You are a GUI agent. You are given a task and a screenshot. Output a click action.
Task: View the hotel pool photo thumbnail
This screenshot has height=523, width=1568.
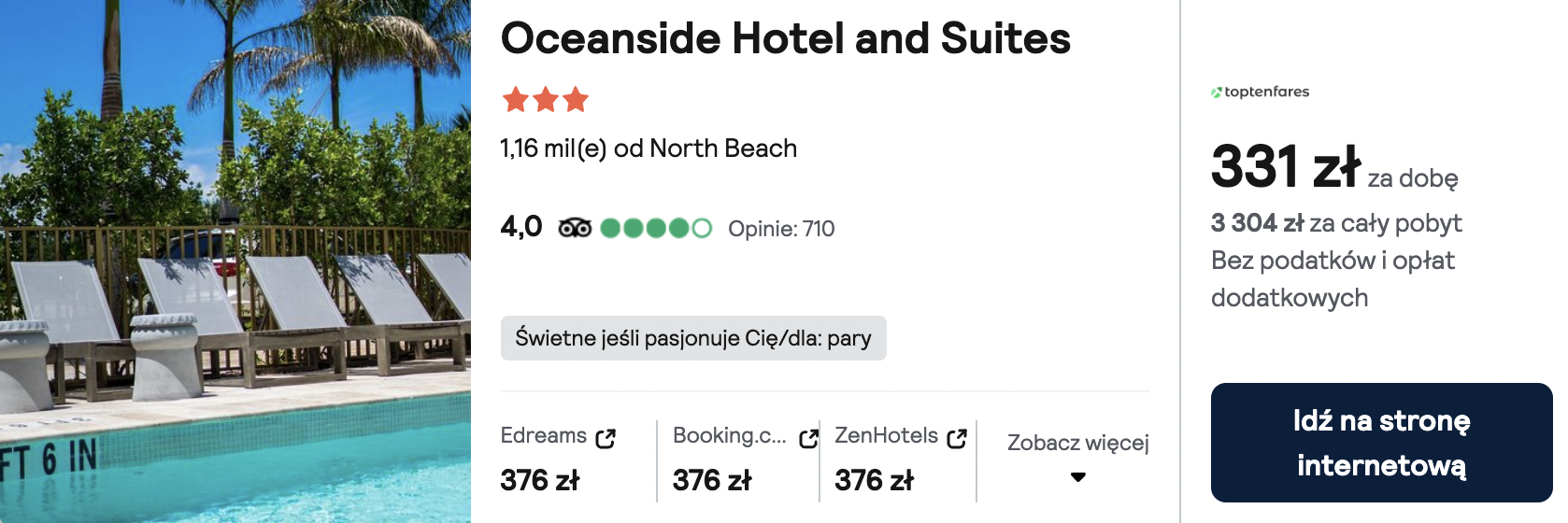(235, 261)
